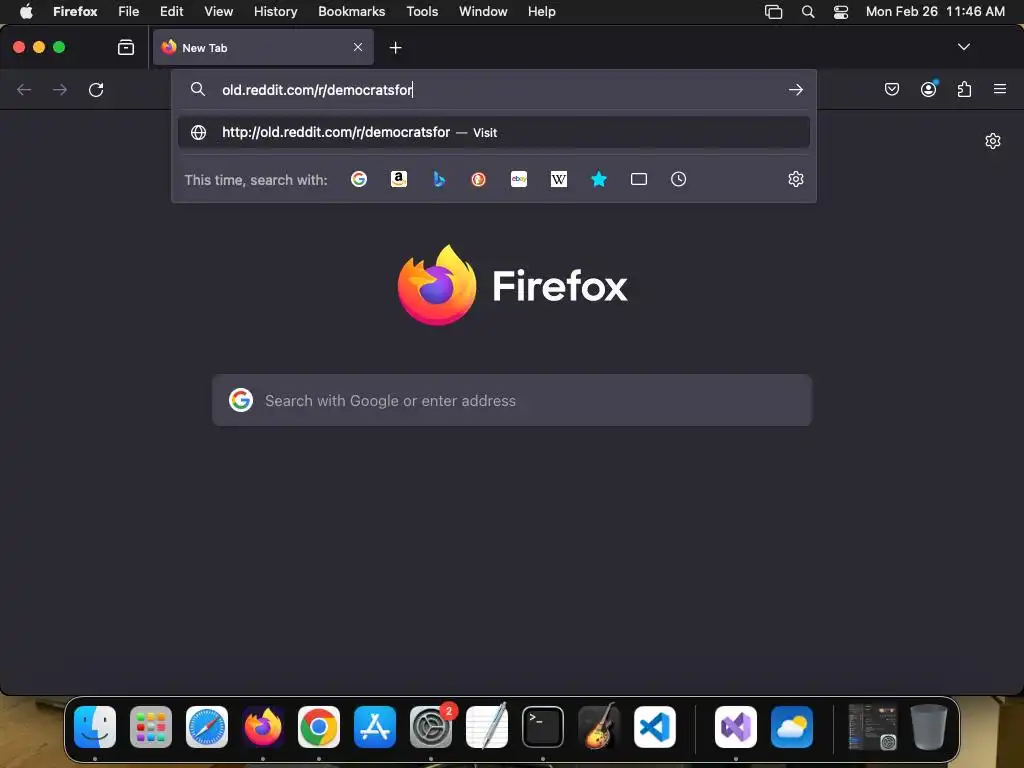
Task: Open the Firefox icon in the Dock
Action: point(263,727)
